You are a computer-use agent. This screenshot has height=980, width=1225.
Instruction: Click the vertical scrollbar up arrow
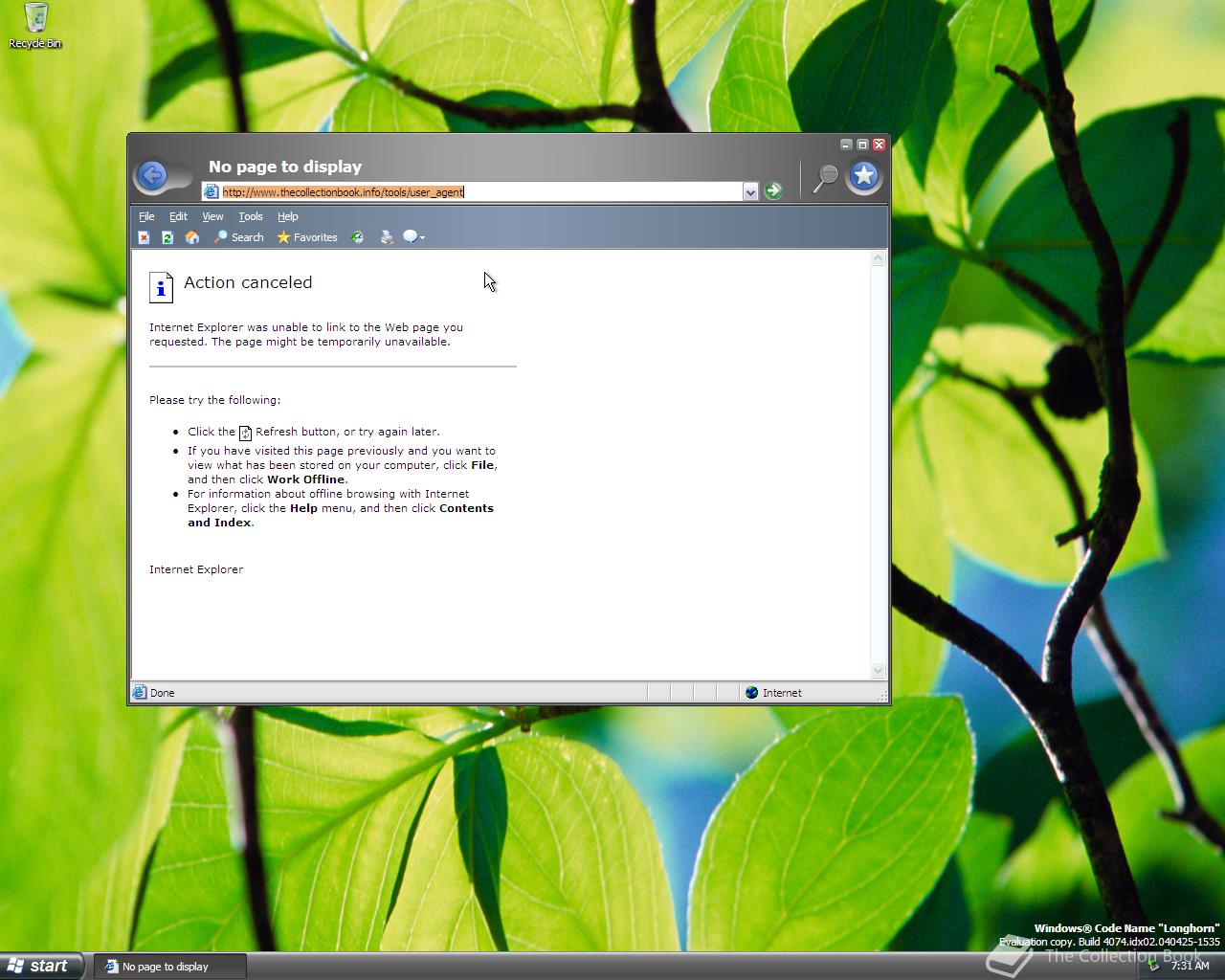[x=878, y=258]
